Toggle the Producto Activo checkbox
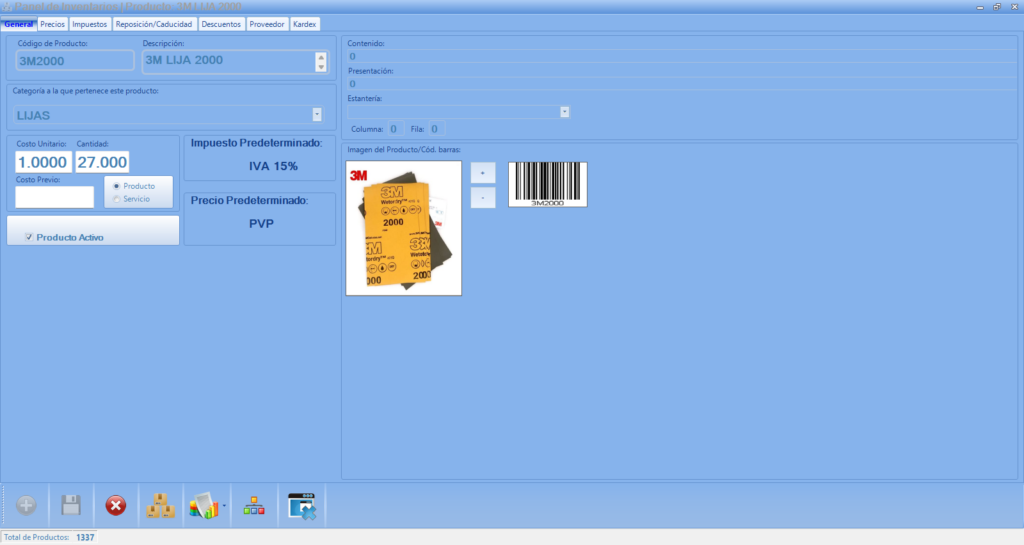Viewport: 1024px width, 545px height. pyautogui.click(x=29, y=237)
